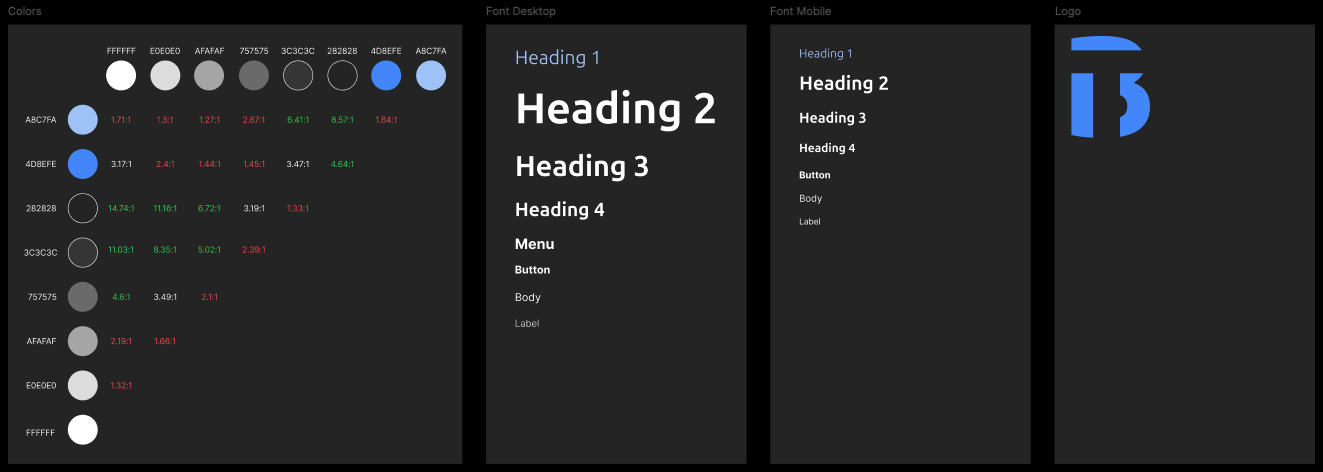This screenshot has height=472, width=1323.
Task: Click the "Label" text in Font Desktop frame
Action: coord(527,324)
